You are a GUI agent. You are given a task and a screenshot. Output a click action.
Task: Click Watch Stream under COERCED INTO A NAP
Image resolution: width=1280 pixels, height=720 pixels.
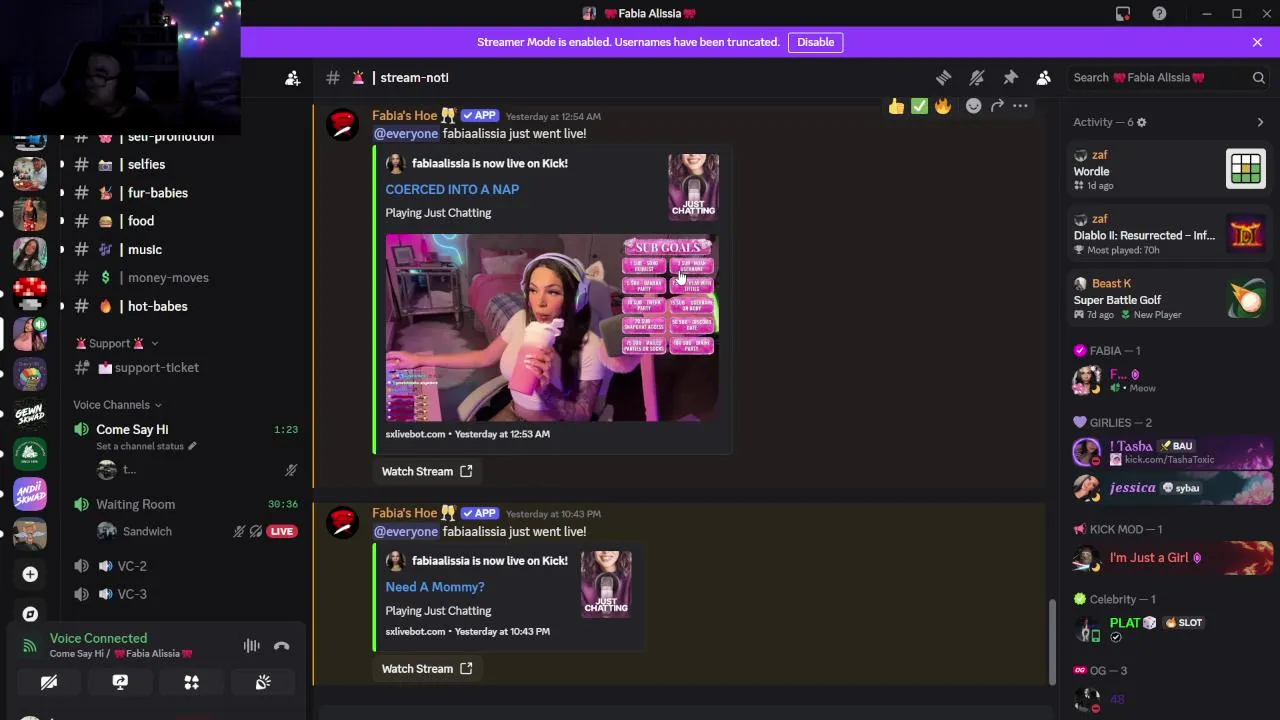(x=427, y=472)
